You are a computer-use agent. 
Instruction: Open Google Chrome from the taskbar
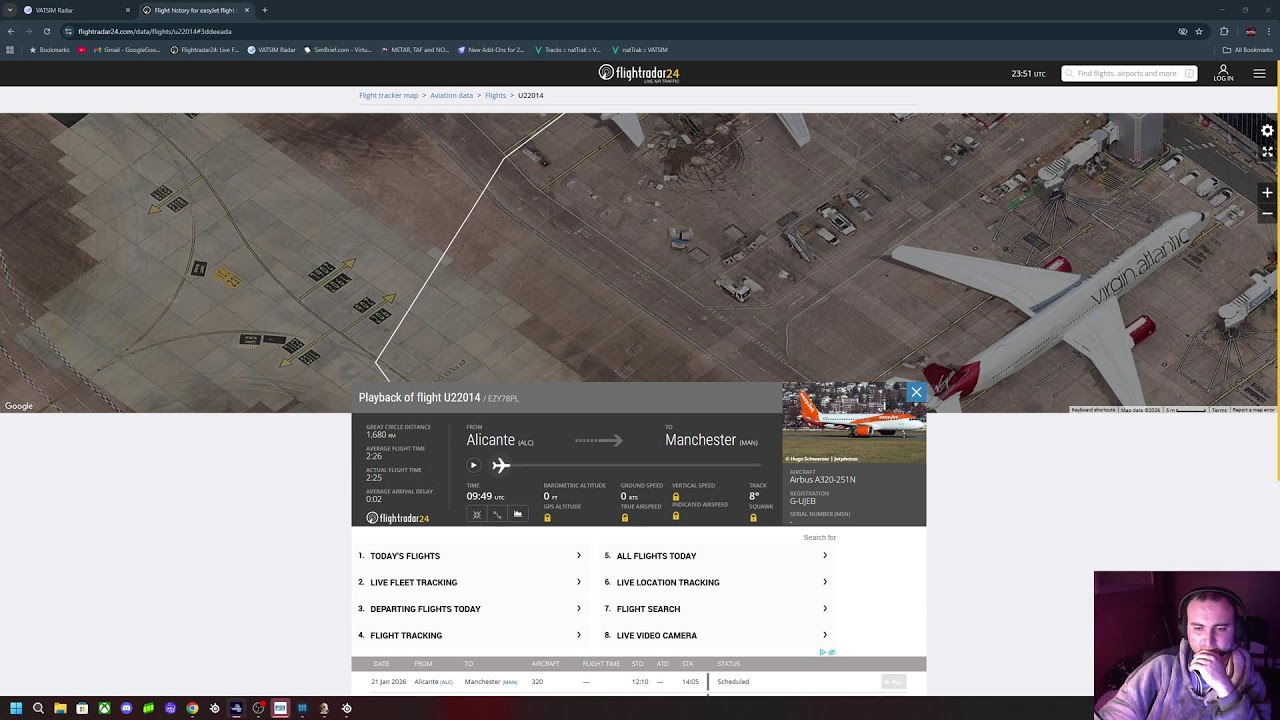(192, 708)
